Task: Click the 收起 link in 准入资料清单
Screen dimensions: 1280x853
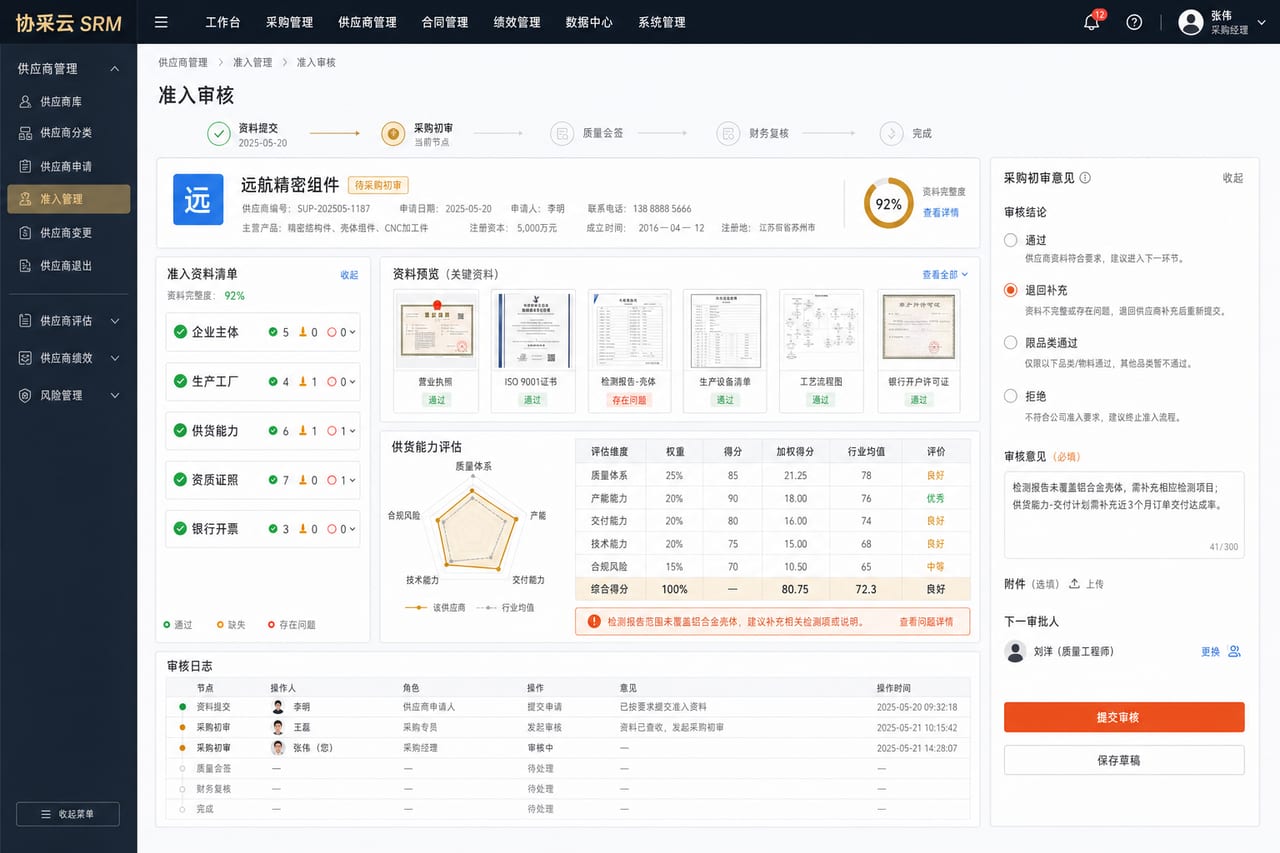Action: [349, 274]
